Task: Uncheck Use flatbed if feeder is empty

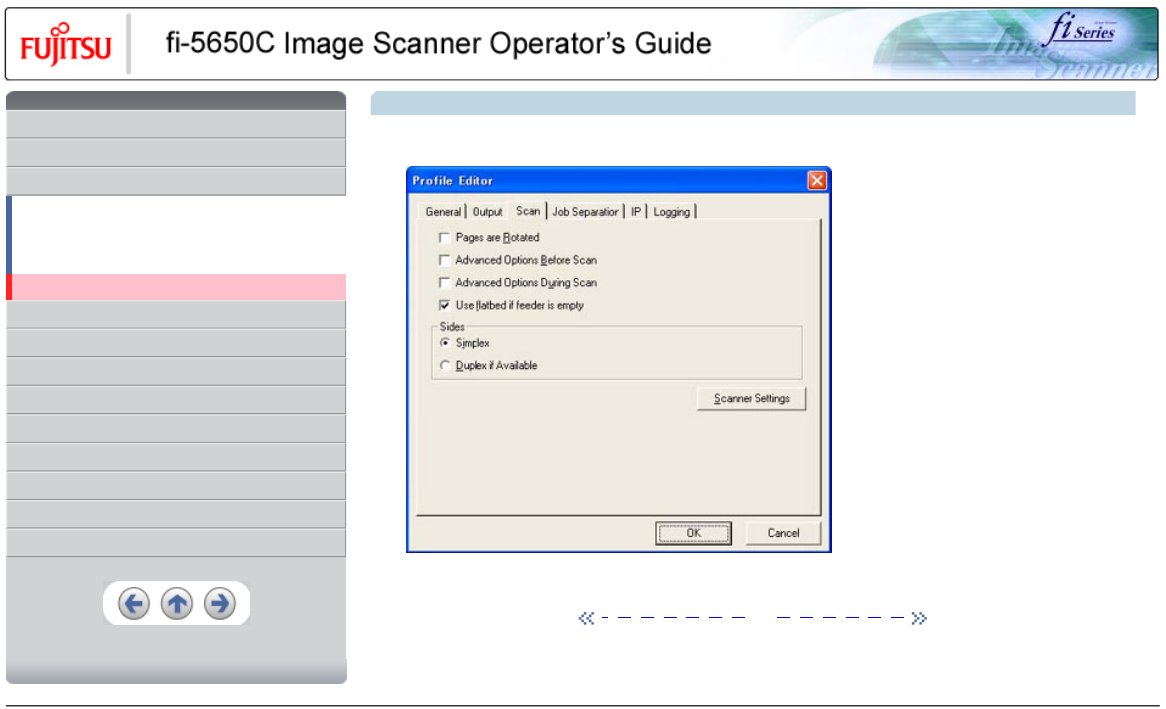Action: coord(445,305)
